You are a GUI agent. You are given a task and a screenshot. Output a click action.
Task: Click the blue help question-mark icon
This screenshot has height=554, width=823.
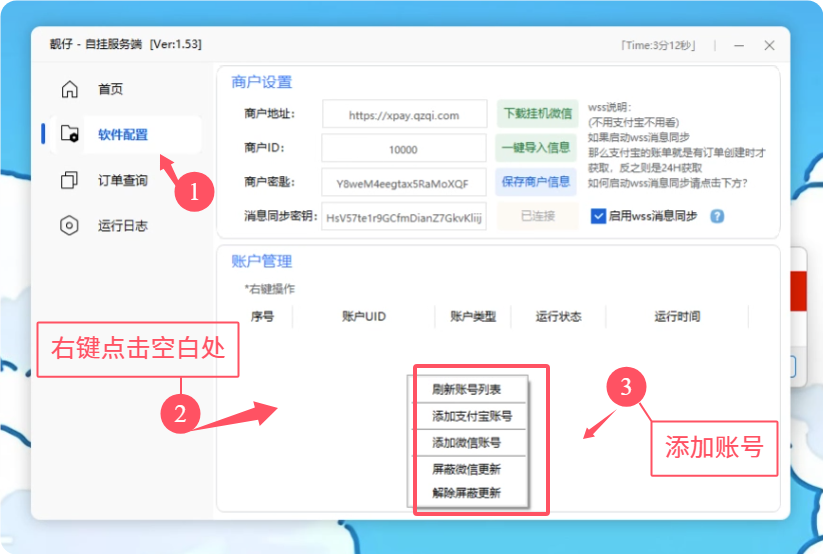coord(717,216)
